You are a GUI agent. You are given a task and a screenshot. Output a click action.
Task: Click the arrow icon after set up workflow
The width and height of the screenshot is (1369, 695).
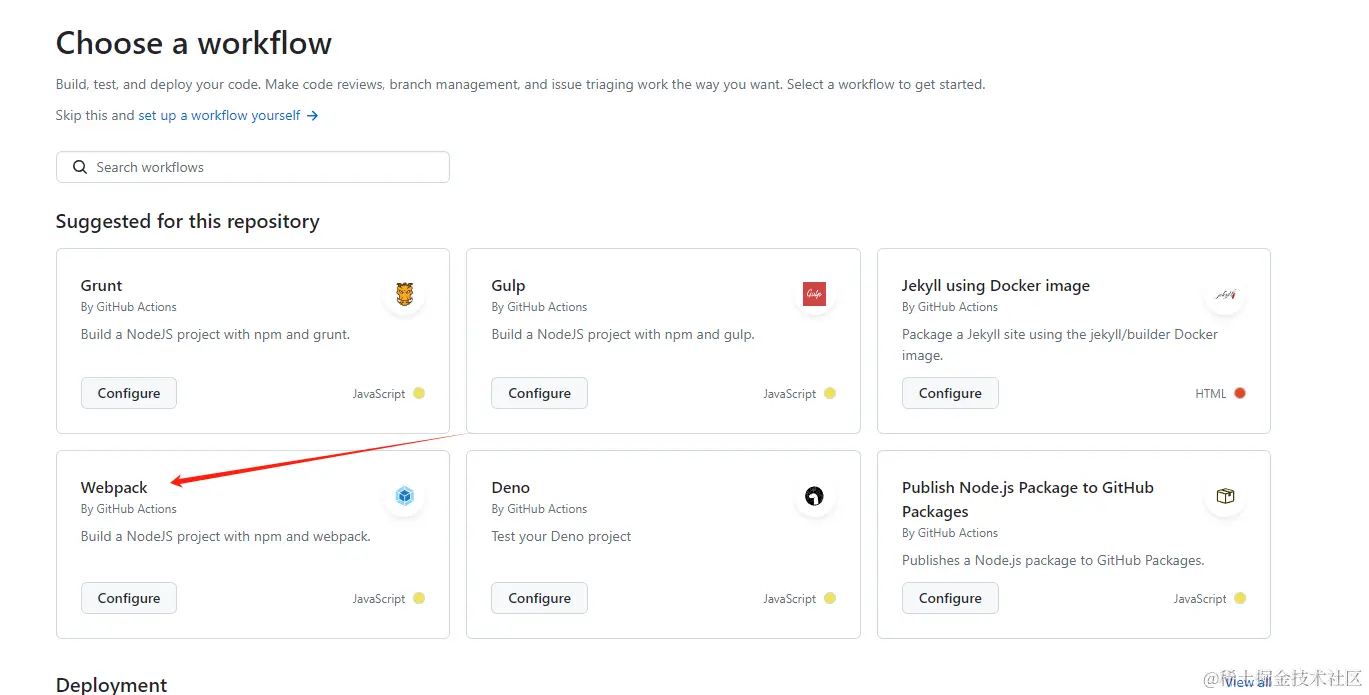pyautogui.click(x=312, y=116)
